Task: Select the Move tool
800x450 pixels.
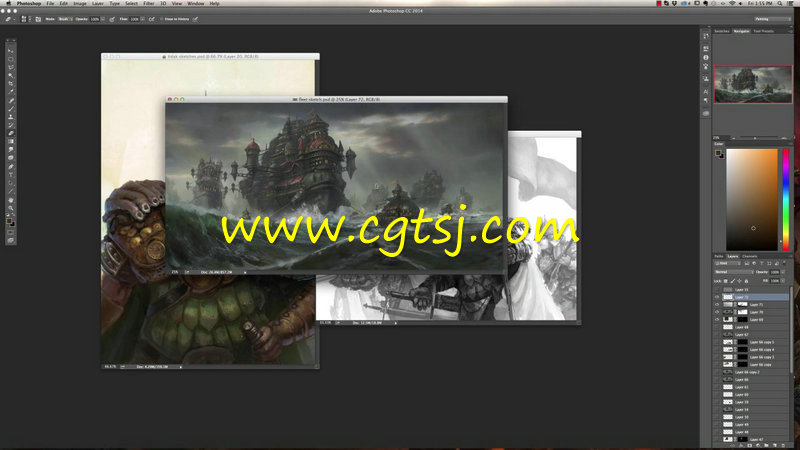Action: point(11,51)
